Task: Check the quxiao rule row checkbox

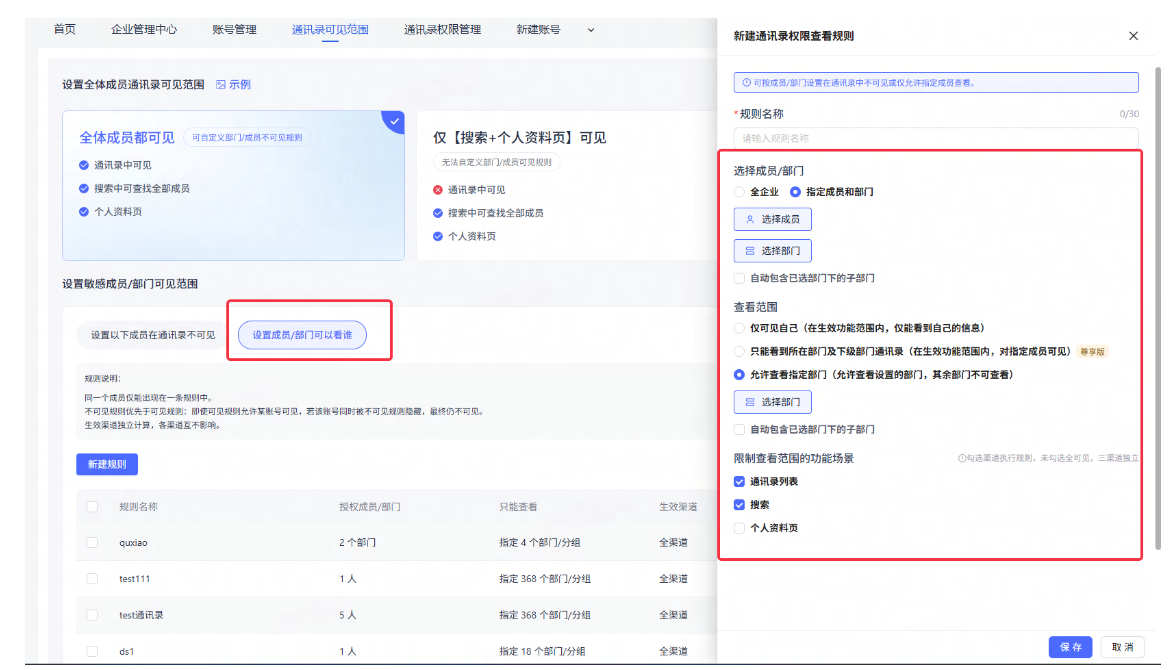Action: (x=92, y=543)
